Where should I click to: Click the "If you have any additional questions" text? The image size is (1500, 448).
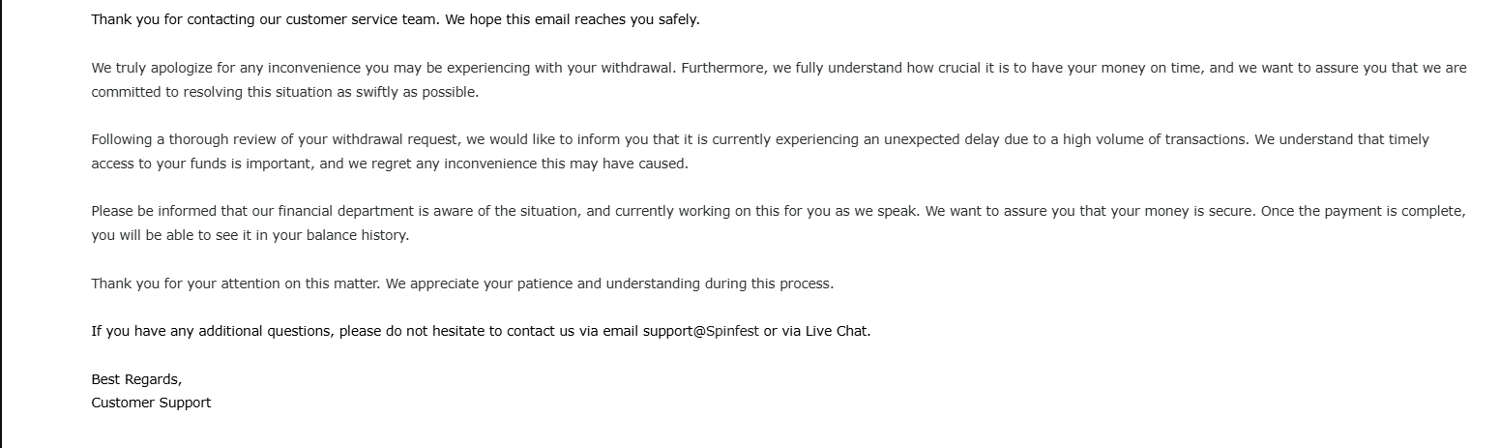pyautogui.click(x=212, y=332)
